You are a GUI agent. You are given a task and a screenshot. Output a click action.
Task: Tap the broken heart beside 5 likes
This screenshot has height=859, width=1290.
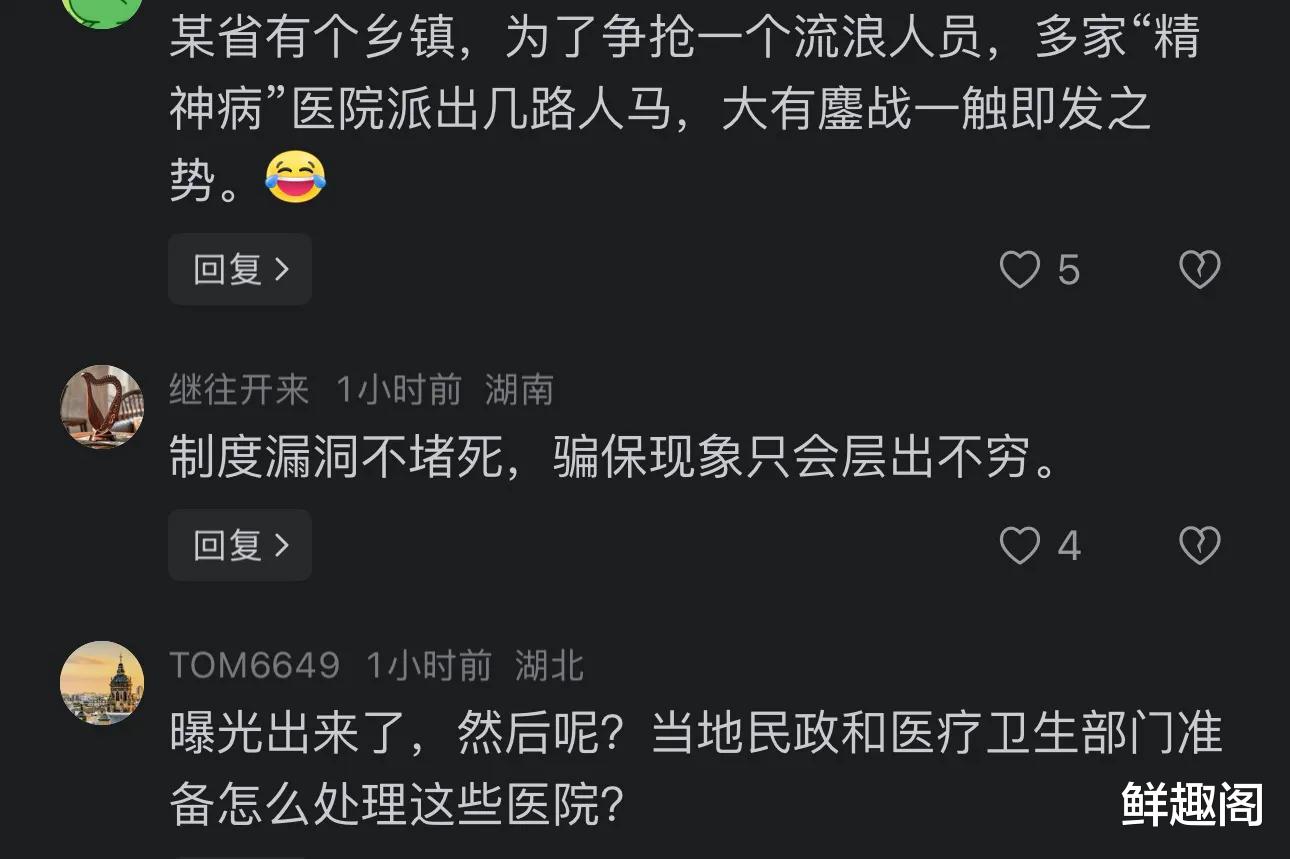(1199, 270)
